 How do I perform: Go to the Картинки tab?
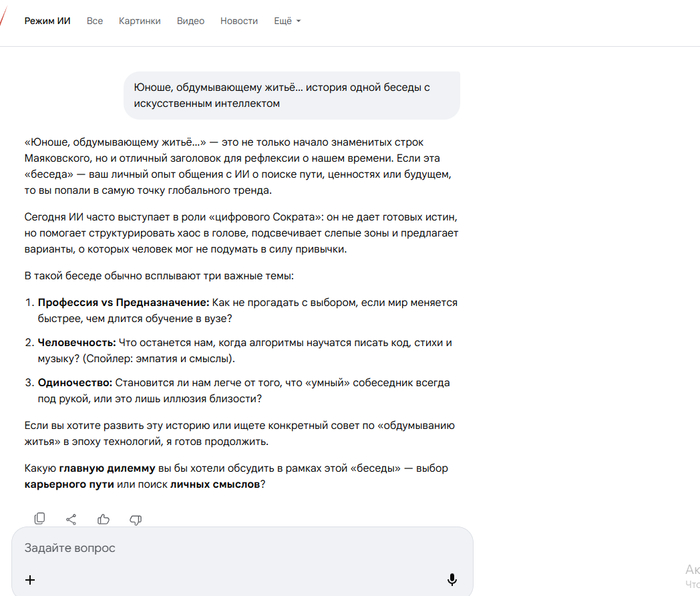pyautogui.click(x=139, y=21)
